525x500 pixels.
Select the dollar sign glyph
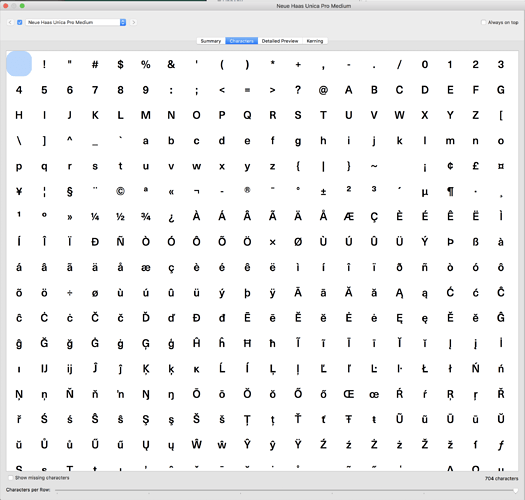(x=121, y=64)
